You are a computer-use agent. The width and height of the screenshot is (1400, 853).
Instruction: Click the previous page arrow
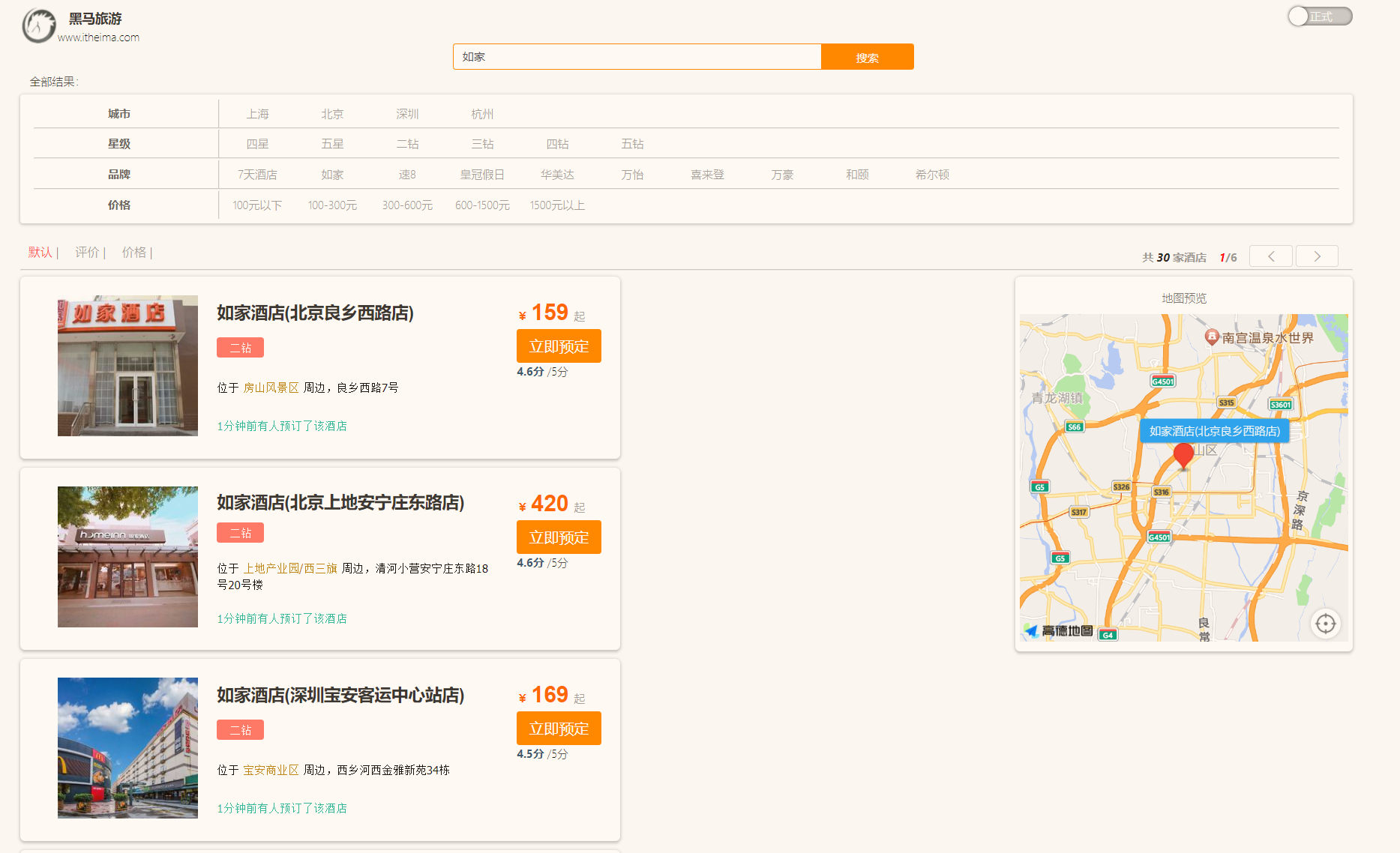(x=1271, y=256)
